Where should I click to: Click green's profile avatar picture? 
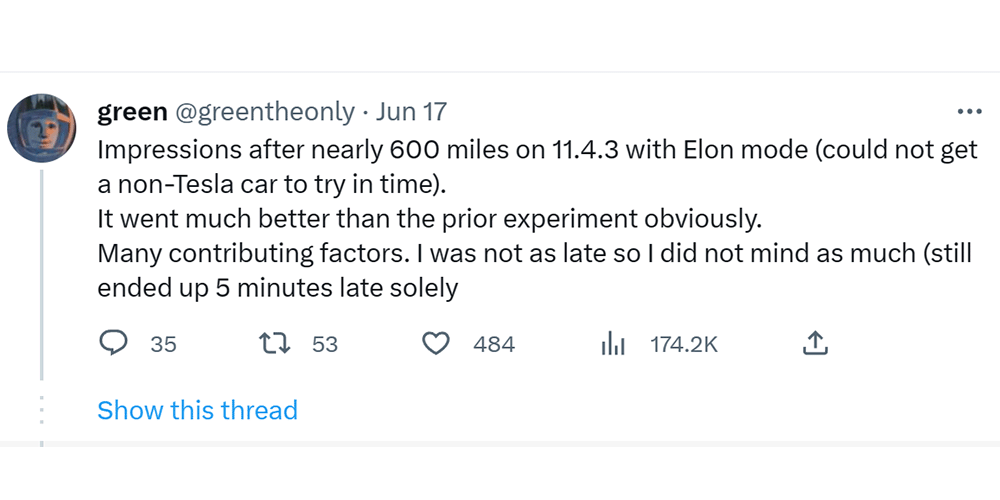pos(41,129)
